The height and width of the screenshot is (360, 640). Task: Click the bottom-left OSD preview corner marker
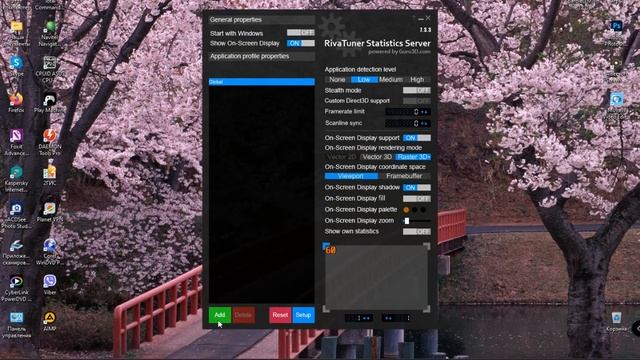326,309
